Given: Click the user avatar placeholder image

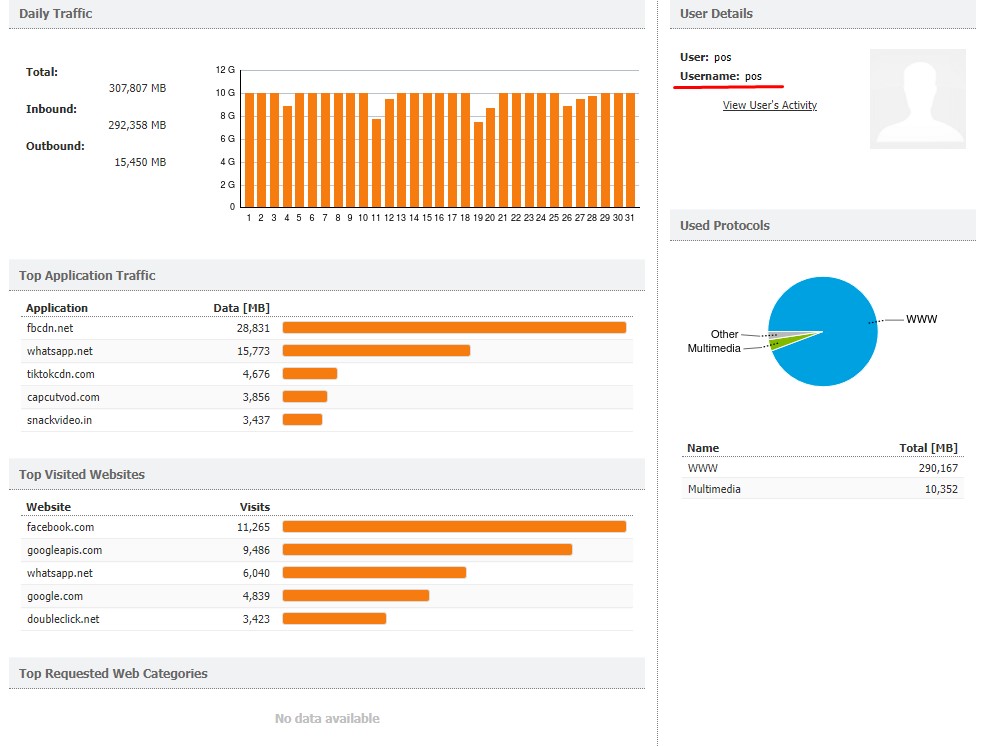Looking at the screenshot, I should pos(917,99).
